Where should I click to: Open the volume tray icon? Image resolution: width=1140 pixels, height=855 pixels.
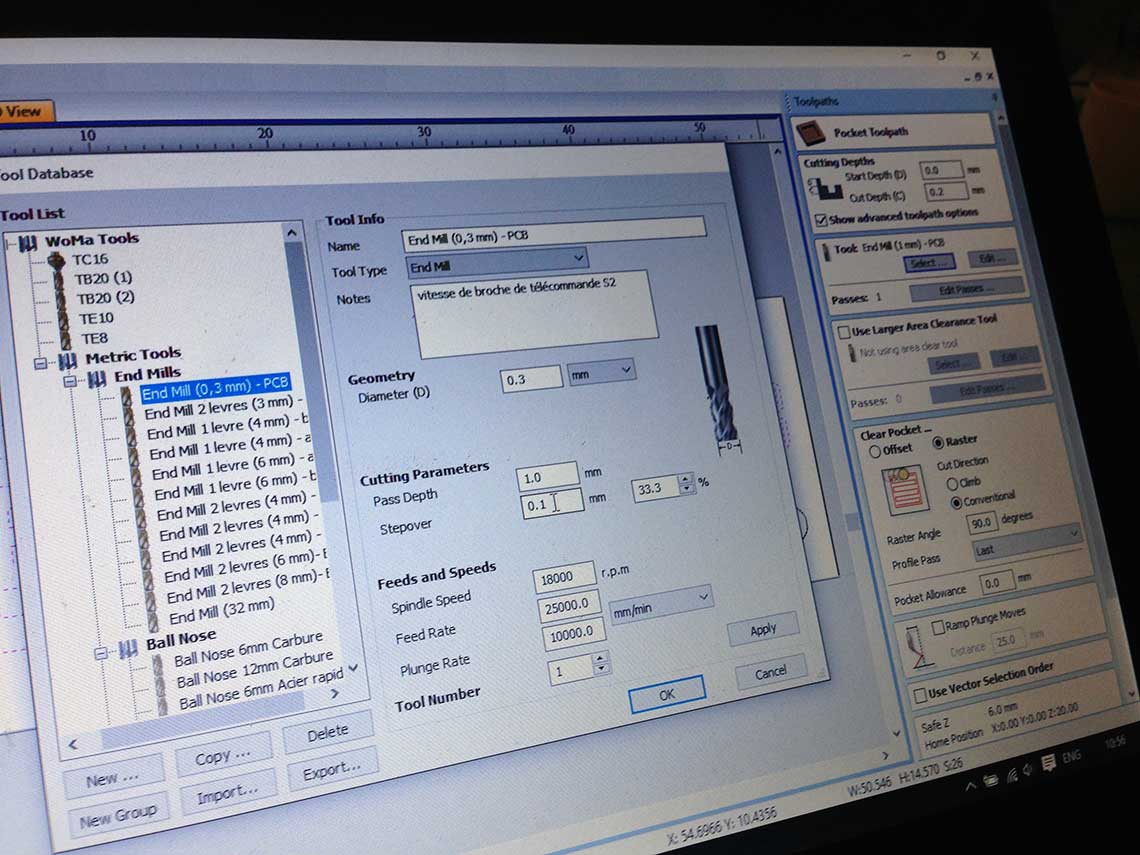click(x=1027, y=771)
